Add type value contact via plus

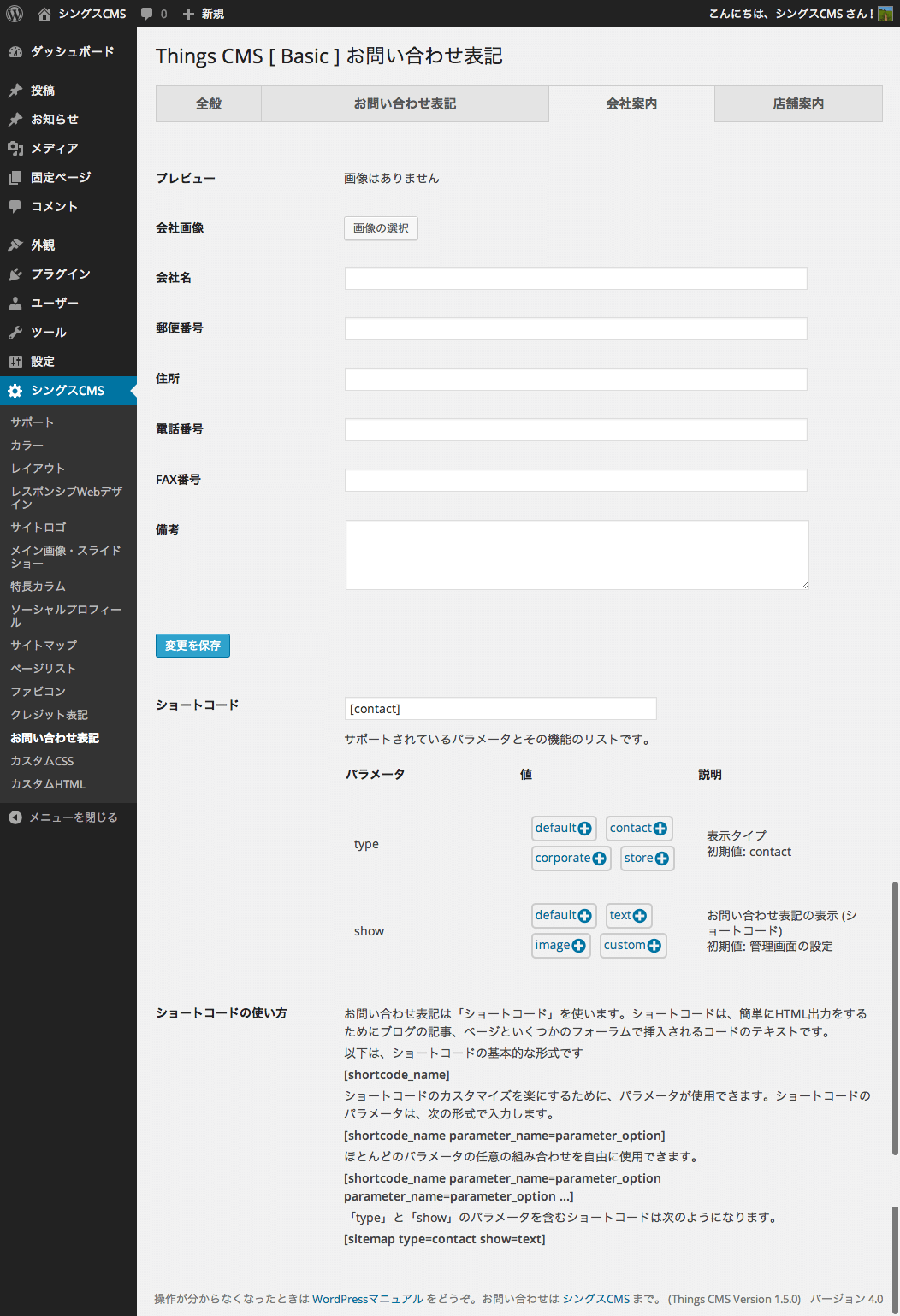pyautogui.click(x=660, y=829)
